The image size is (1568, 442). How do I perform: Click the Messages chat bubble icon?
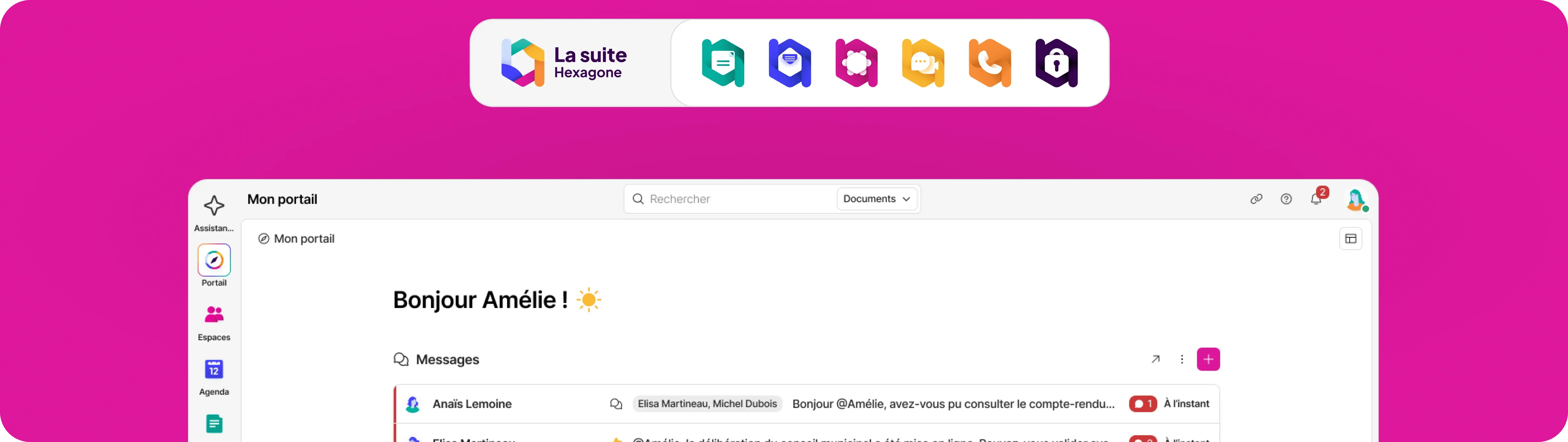(401, 359)
